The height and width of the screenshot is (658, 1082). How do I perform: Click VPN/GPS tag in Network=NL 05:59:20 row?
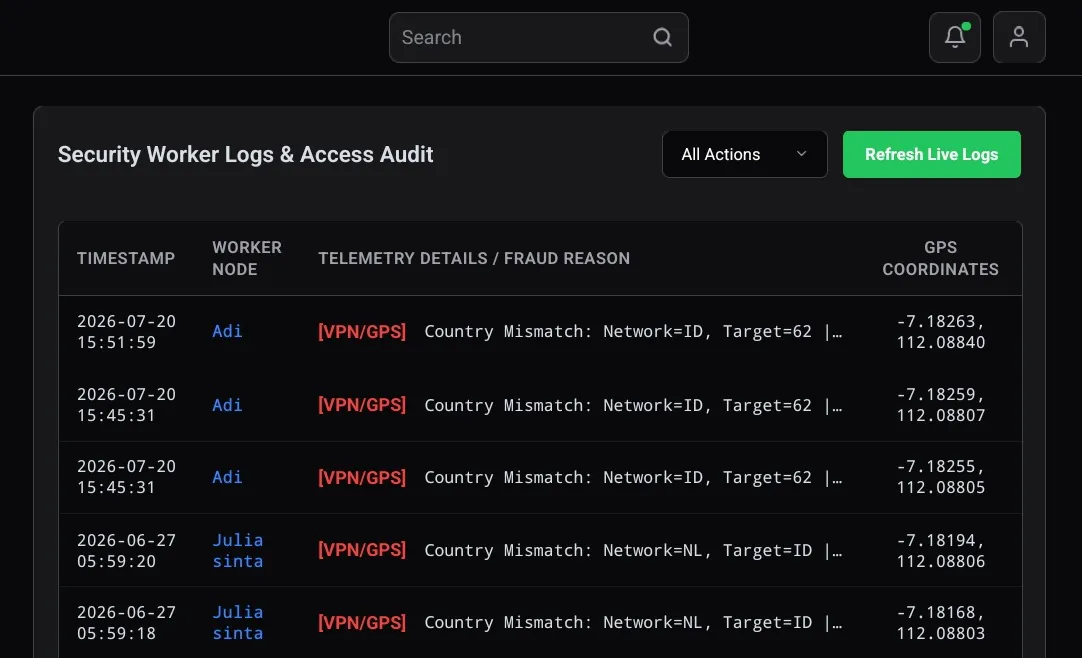pos(362,550)
